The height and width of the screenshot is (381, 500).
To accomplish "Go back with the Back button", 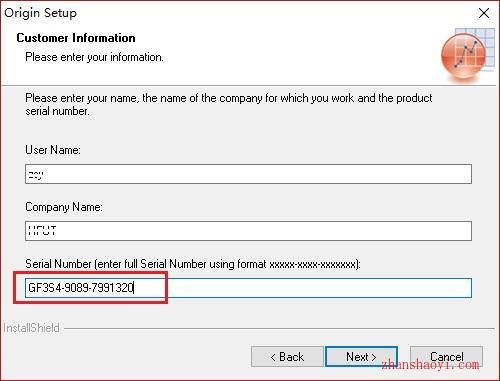I will (x=287, y=357).
